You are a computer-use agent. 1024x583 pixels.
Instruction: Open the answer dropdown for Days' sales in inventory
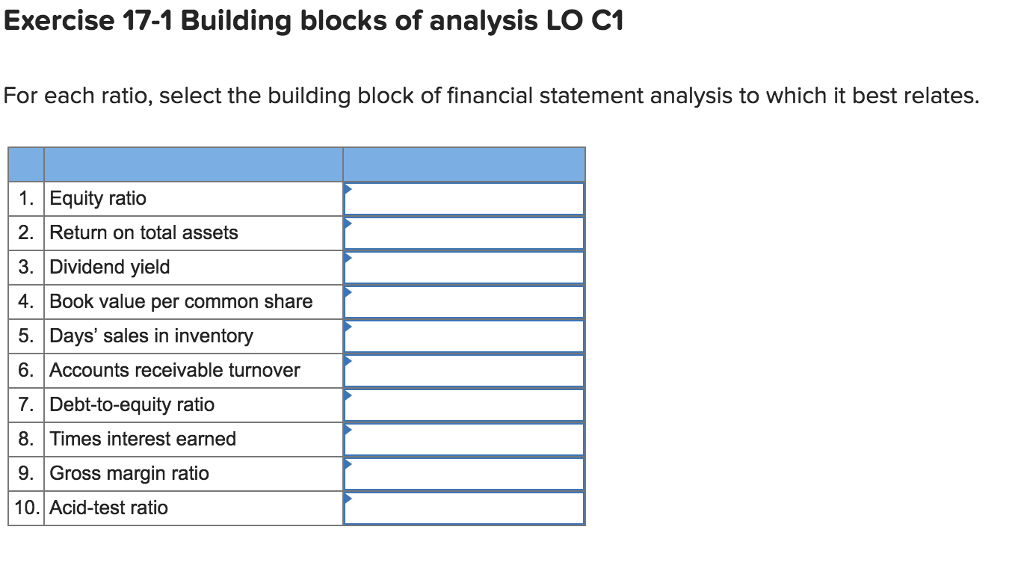coord(464,336)
